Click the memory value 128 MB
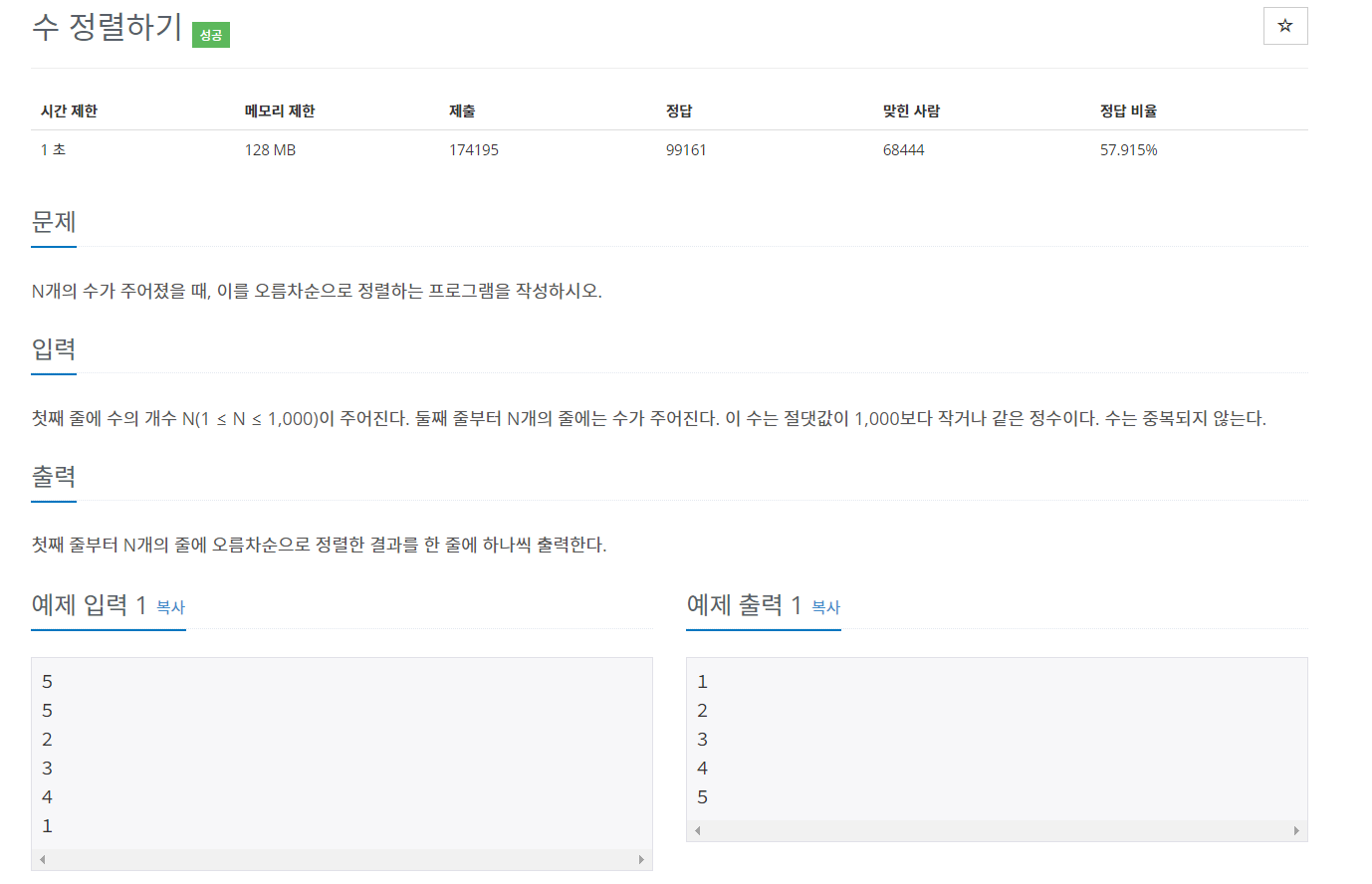The width and height of the screenshot is (1372, 884). click(270, 149)
